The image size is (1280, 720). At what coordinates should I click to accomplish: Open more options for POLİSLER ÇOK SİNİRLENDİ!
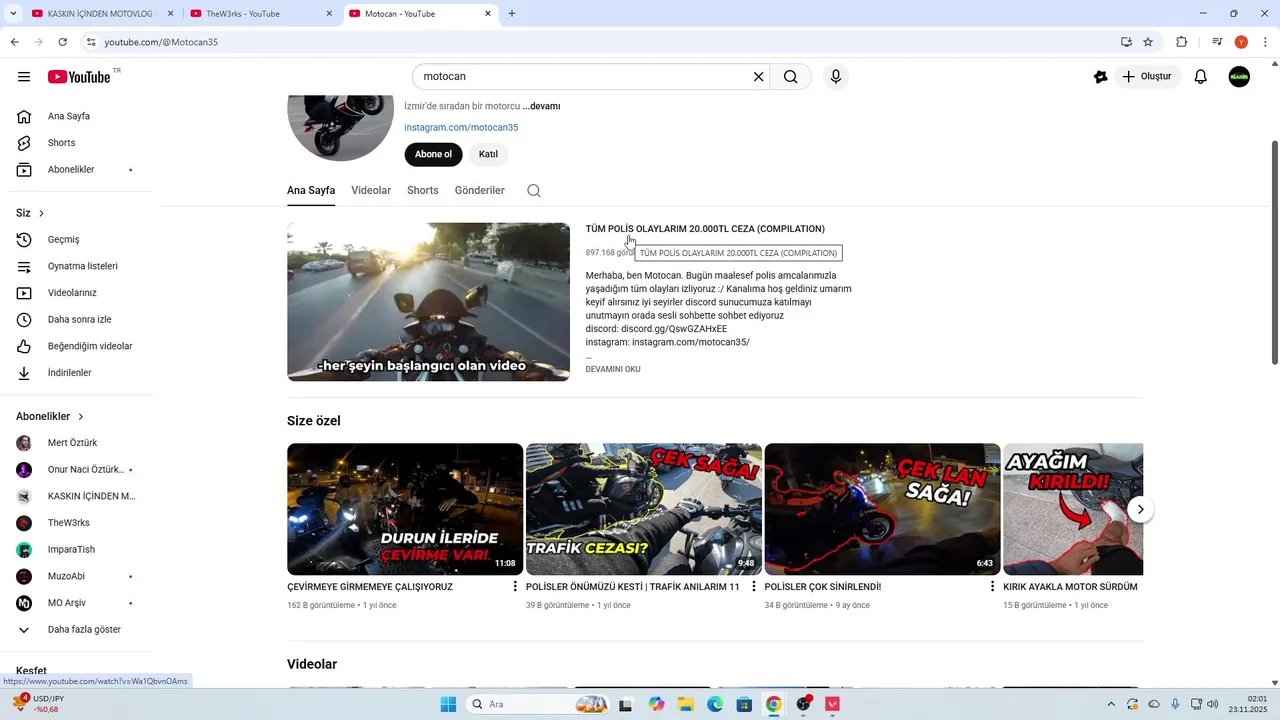click(x=992, y=587)
